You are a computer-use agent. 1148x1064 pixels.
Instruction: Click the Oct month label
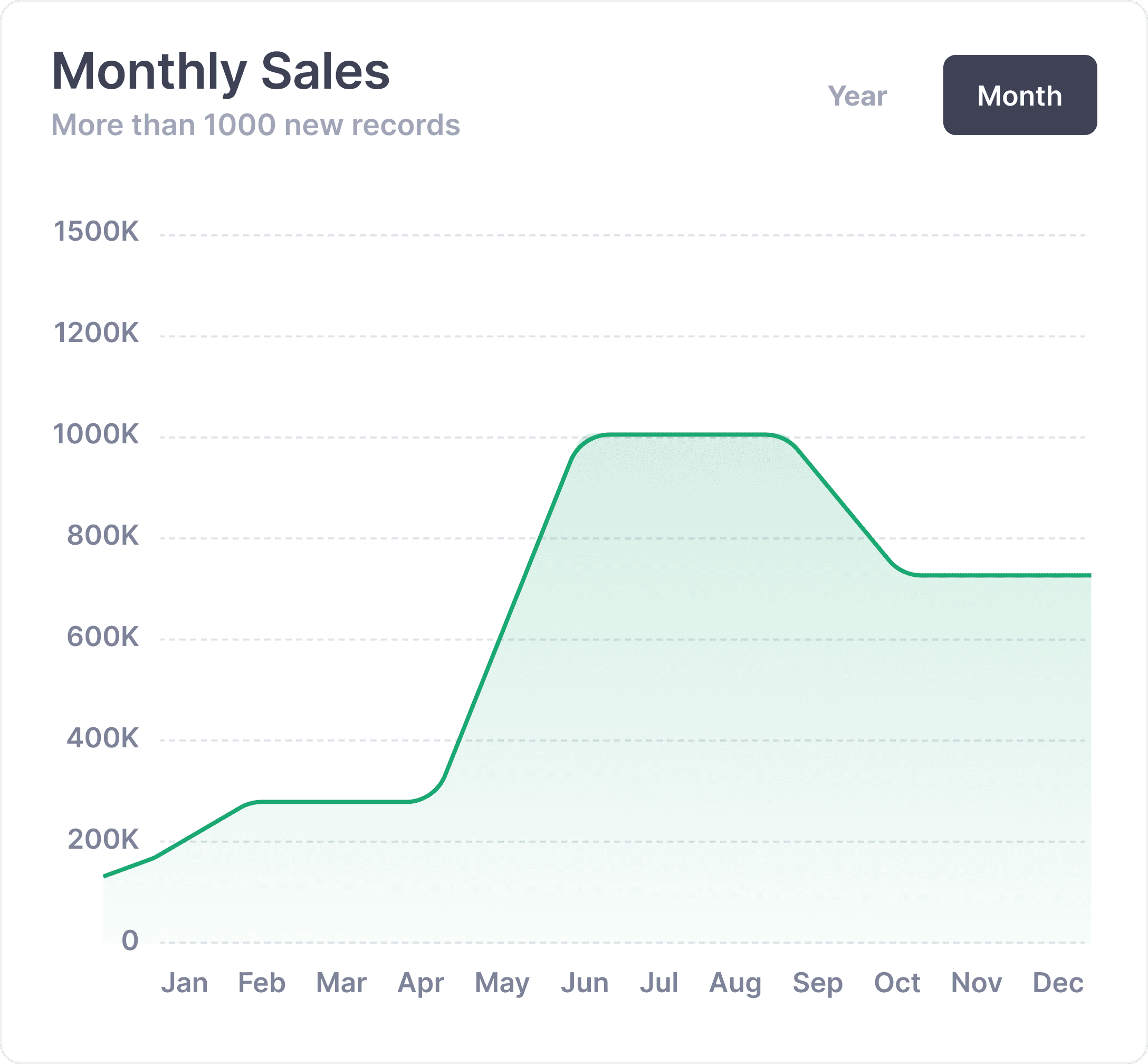pos(896,982)
